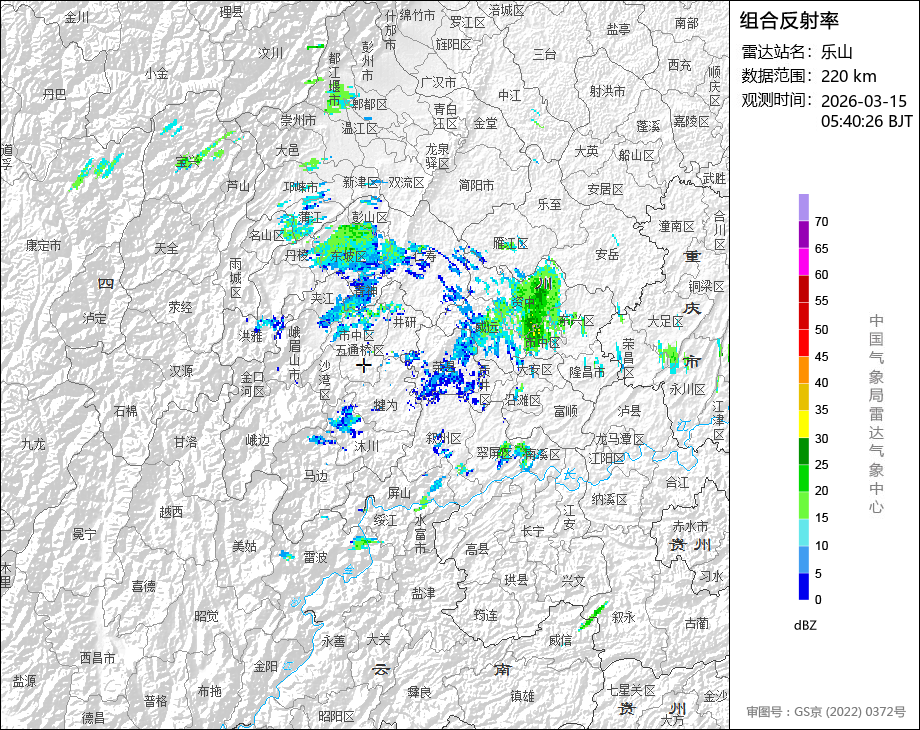Click the 射洪市 map label
The height and width of the screenshot is (730, 920).
(x=608, y=91)
